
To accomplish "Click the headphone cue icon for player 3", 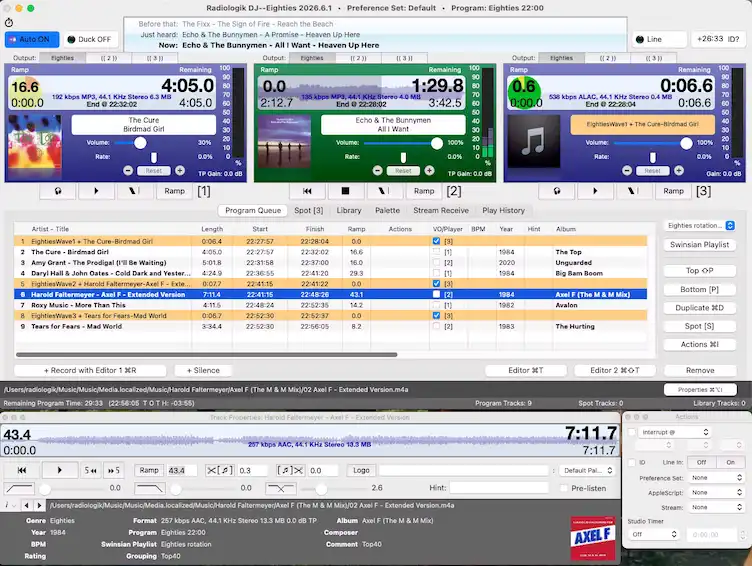I will tap(557, 191).
